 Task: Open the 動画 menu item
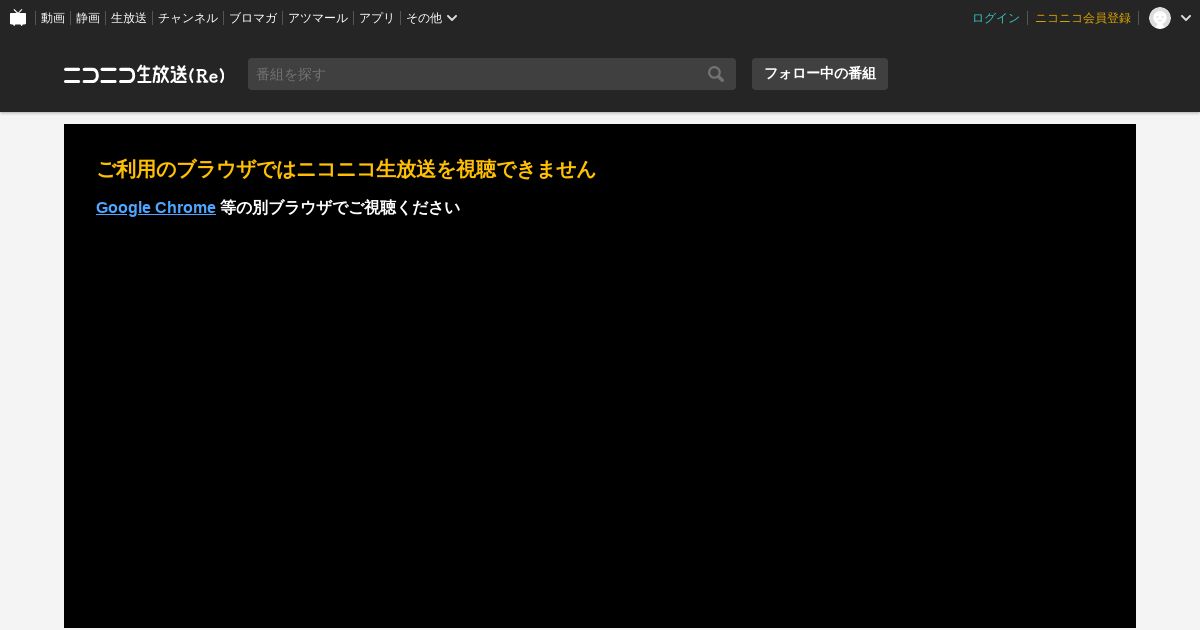coord(53,18)
